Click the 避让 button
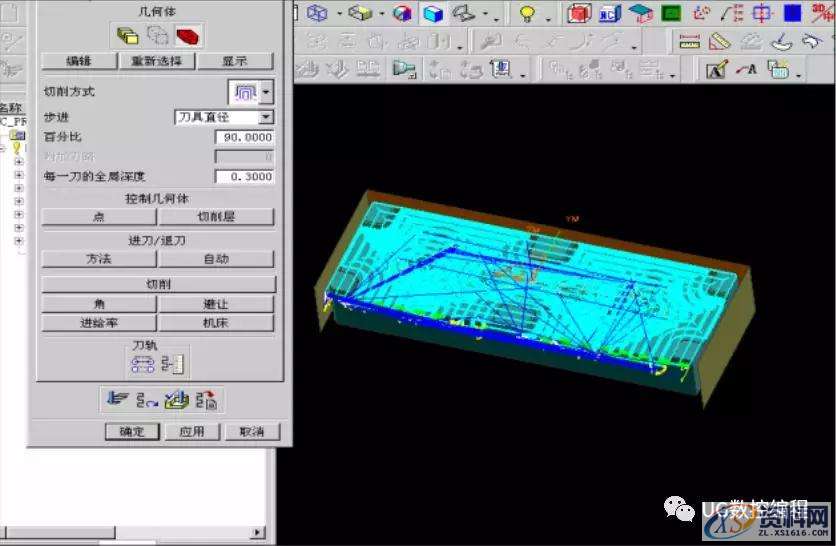Screen dimensions: 836x546 [x=216, y=304]
